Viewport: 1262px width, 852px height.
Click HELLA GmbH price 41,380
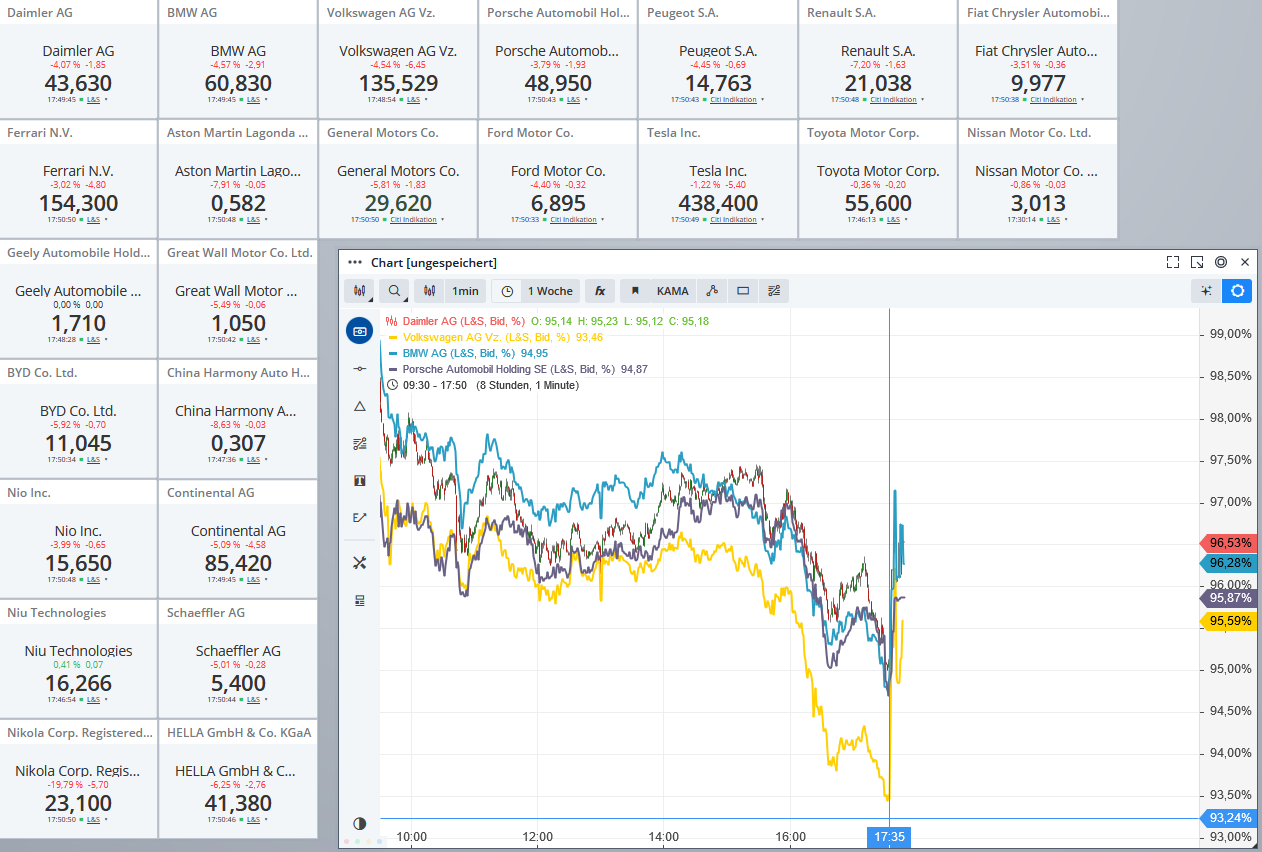tap(239, 803)
